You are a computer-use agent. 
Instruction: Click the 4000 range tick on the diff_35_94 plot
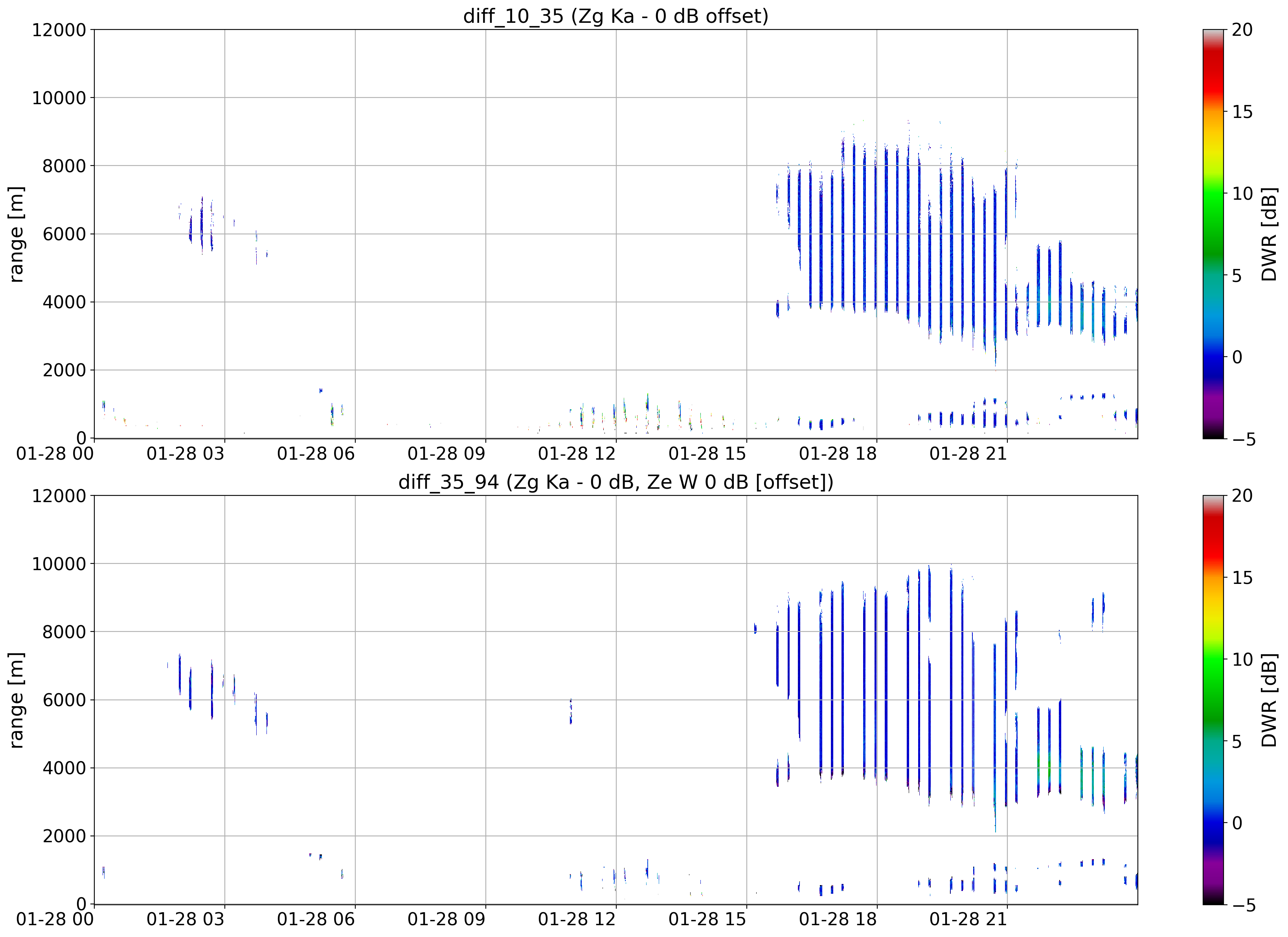pos(64,768)
